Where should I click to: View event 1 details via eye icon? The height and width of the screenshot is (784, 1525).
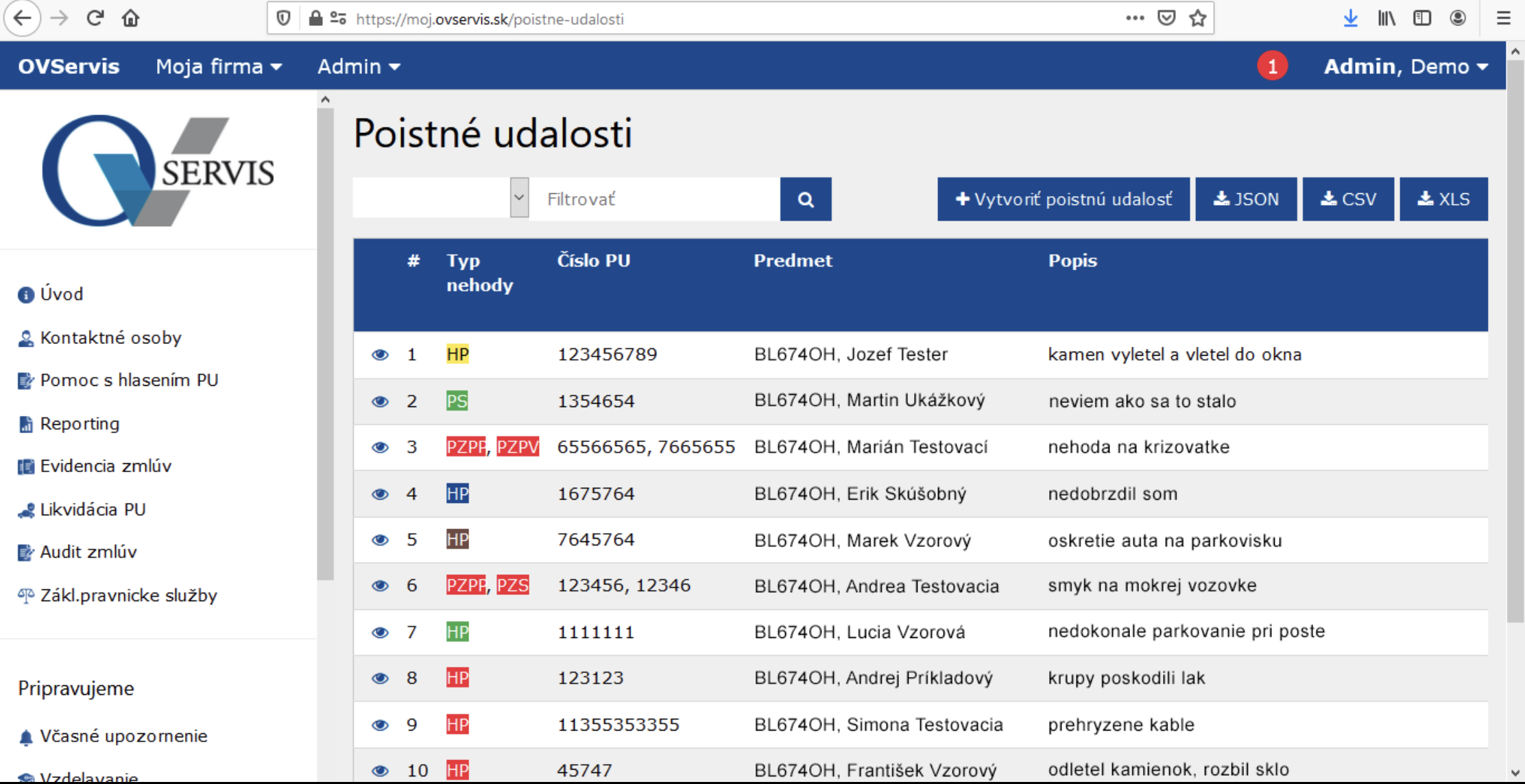(380, 355)
